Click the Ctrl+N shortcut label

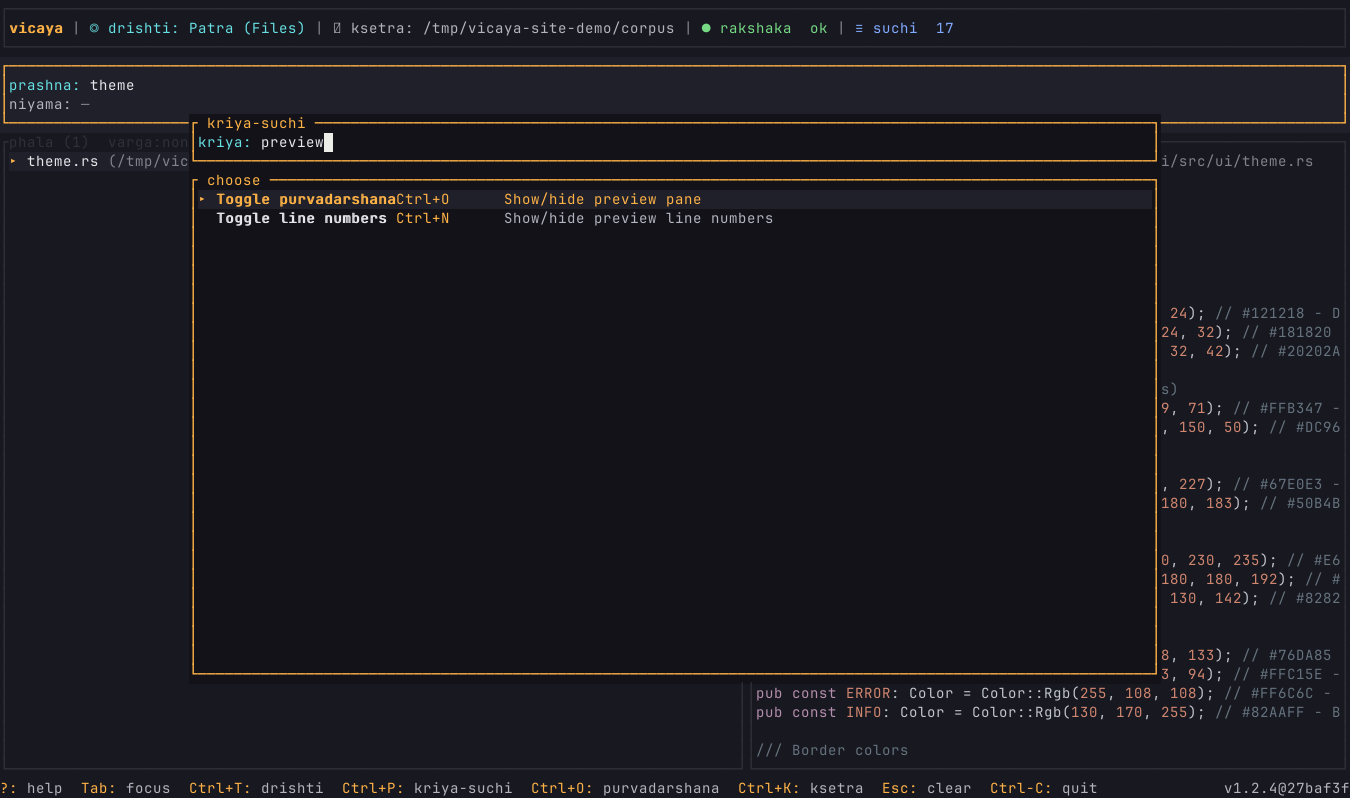point(423,218)
